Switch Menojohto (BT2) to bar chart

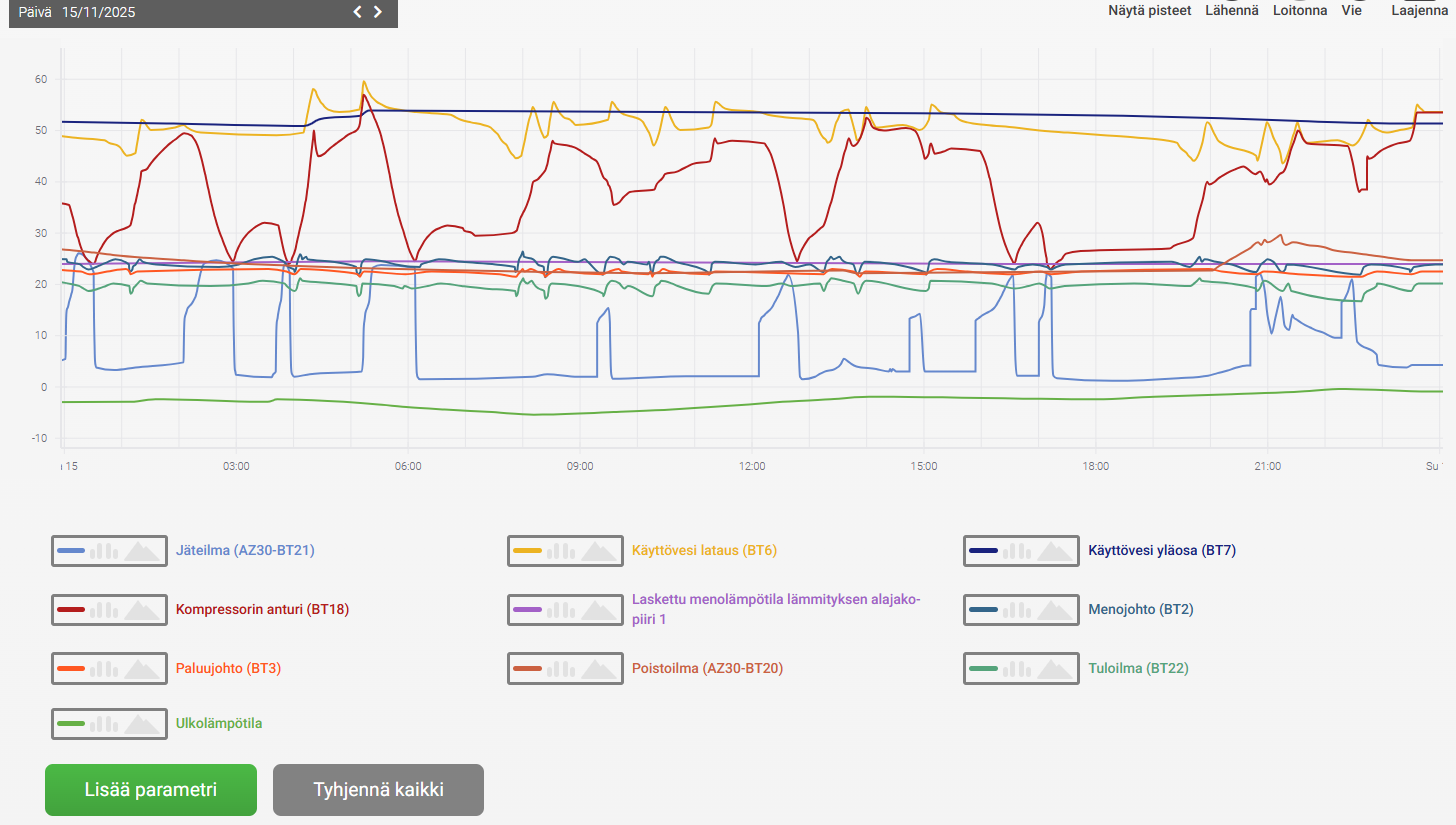1017,609
